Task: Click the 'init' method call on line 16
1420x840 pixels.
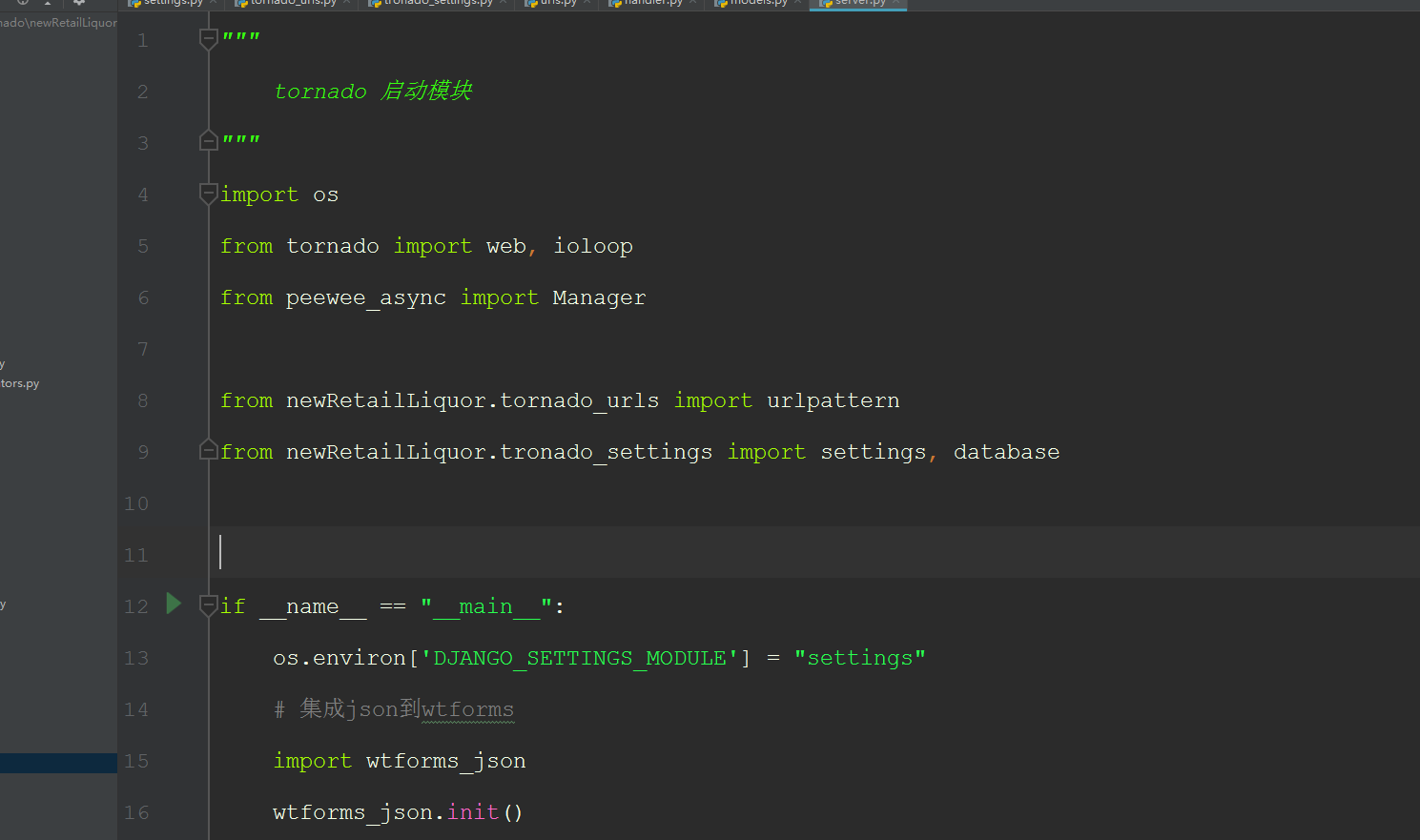Action: [473, 811]
